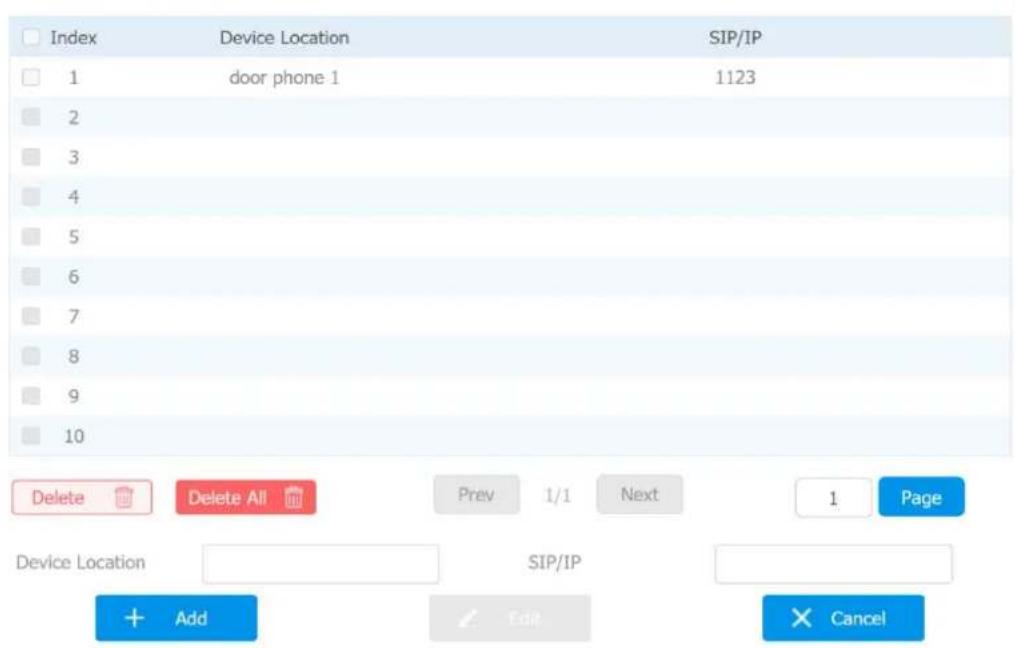The height and width of the screenshot is (648, 1015).
Task: Check the box for row 1 door phone 1
Action: point(31,77)
